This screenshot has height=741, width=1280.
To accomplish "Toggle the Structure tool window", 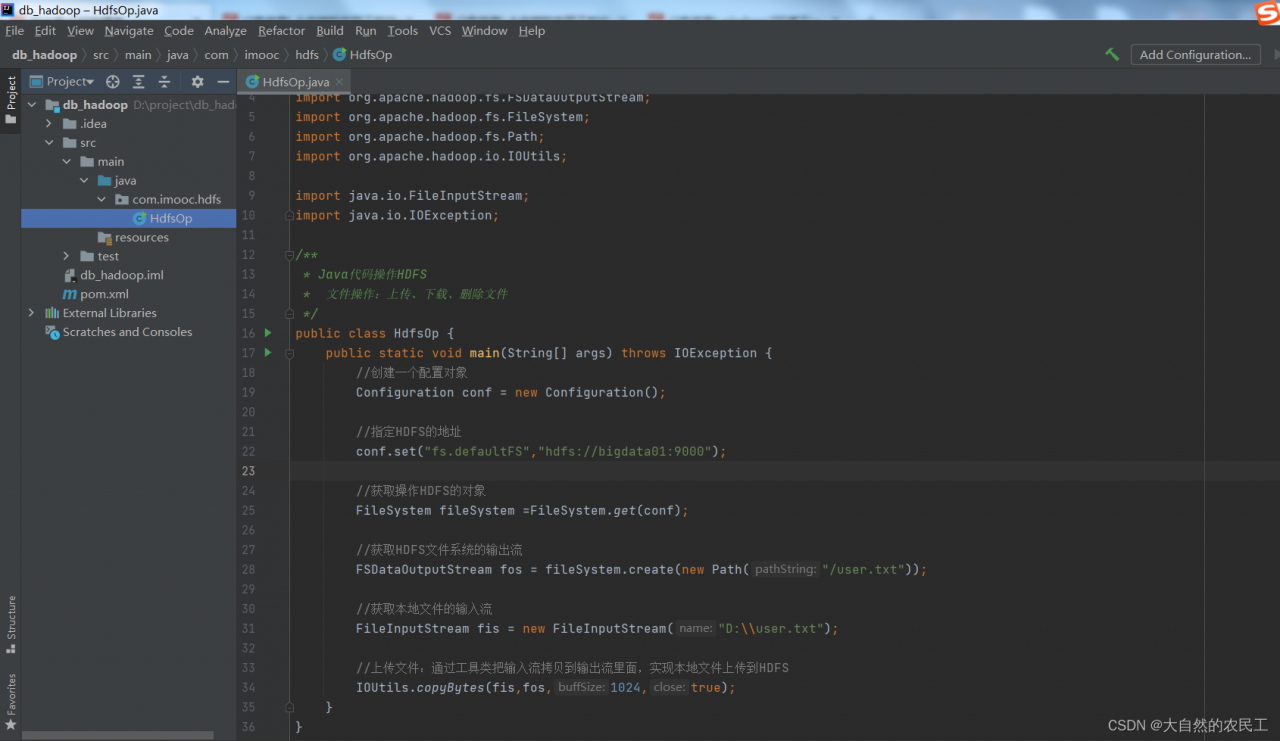I will pos(11,624).
